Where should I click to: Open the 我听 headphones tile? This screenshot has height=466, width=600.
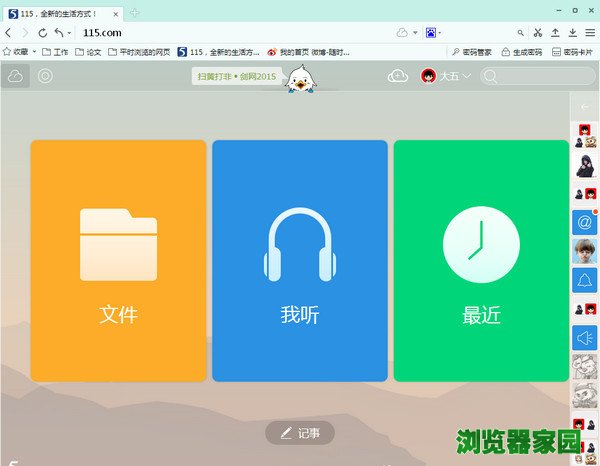299,260
